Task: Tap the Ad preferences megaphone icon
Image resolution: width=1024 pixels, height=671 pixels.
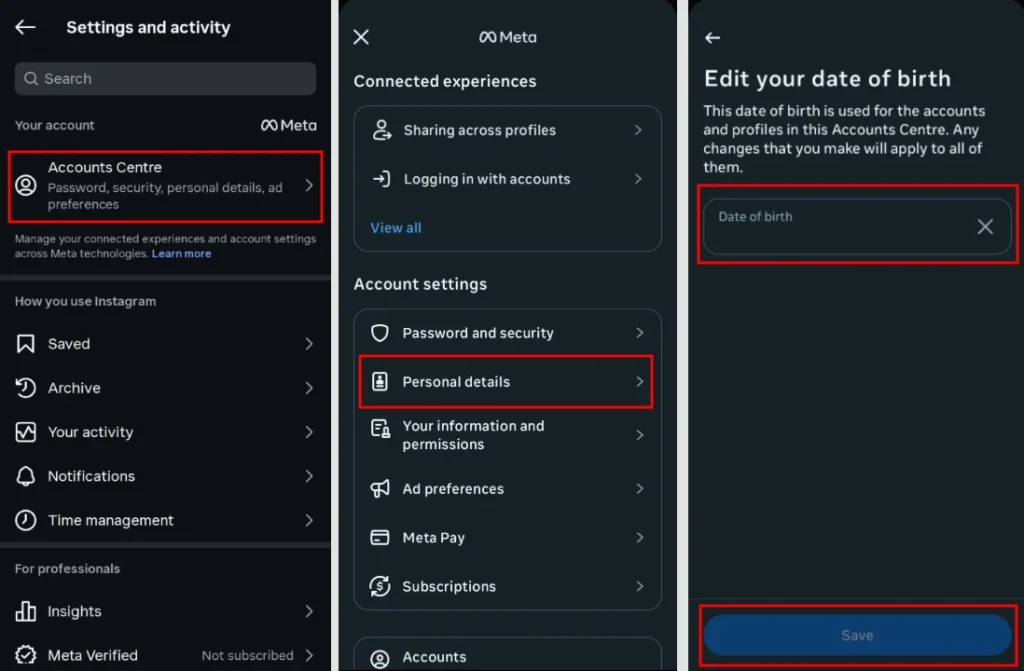Action: (x=379, y=489)
